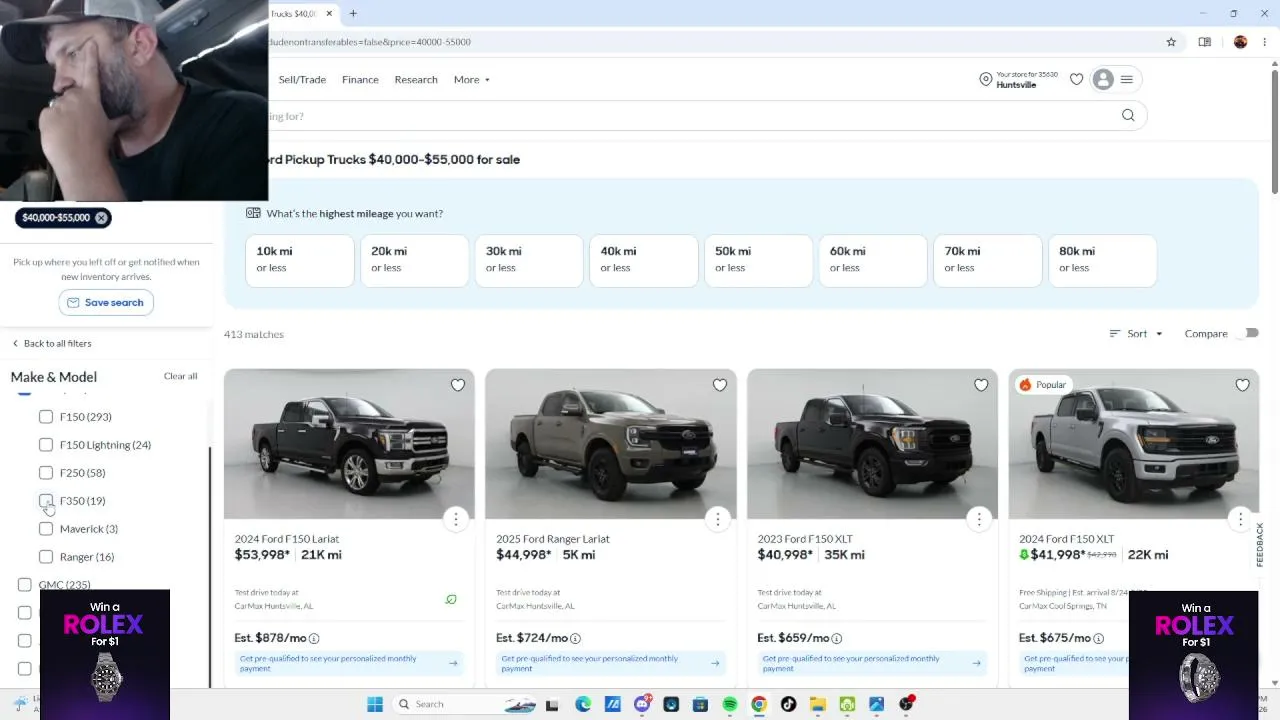1280x720 pixels.
Task: Focus the CarMax search input field
Action: coord(690,116)
